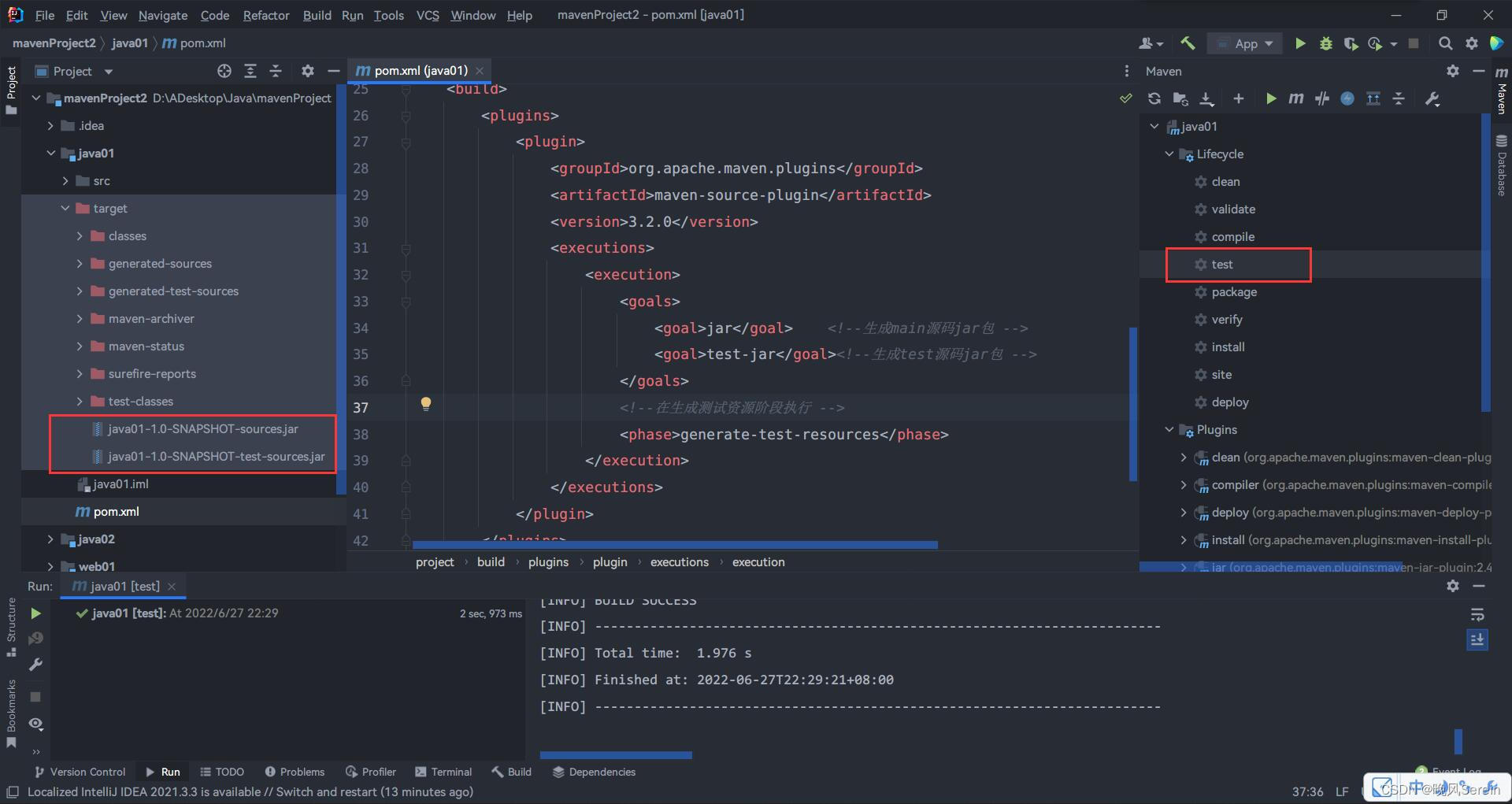Open the Terminal tool window tab
Image resolution: width=1512 pixels, height=804 pixels.
(443, 772)
